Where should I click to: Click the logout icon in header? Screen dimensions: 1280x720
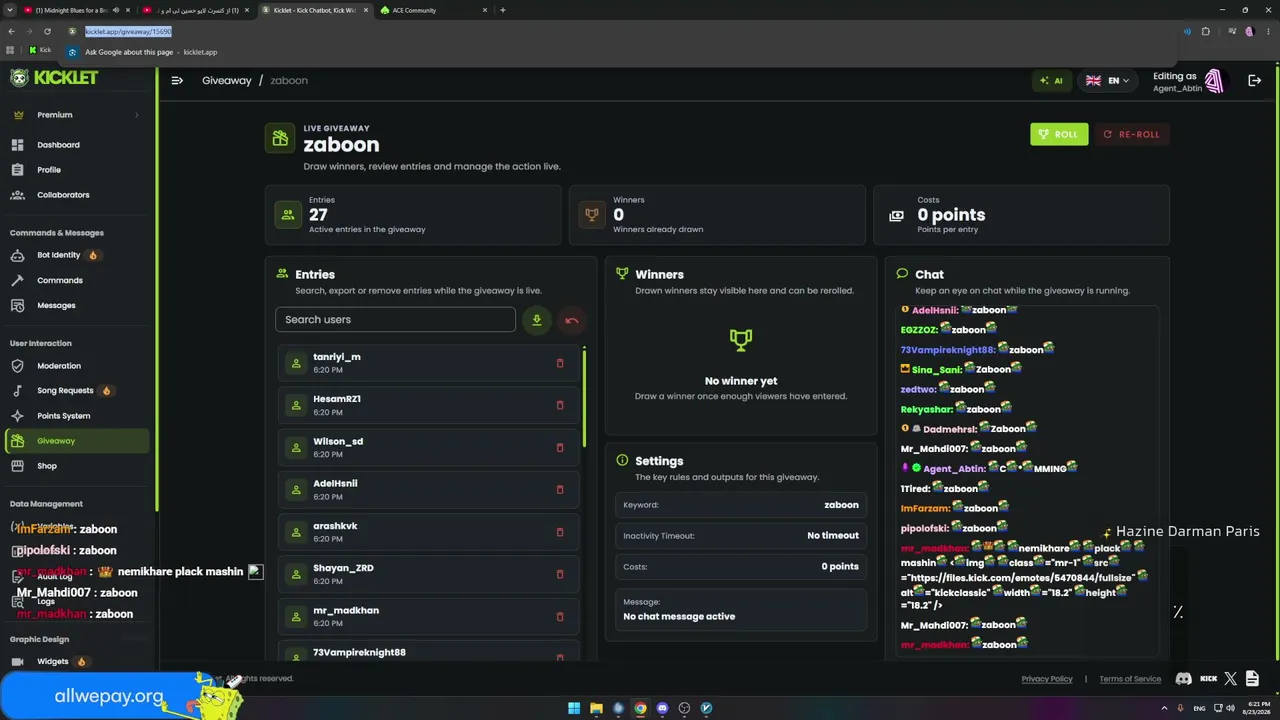tap(1254, 81)
